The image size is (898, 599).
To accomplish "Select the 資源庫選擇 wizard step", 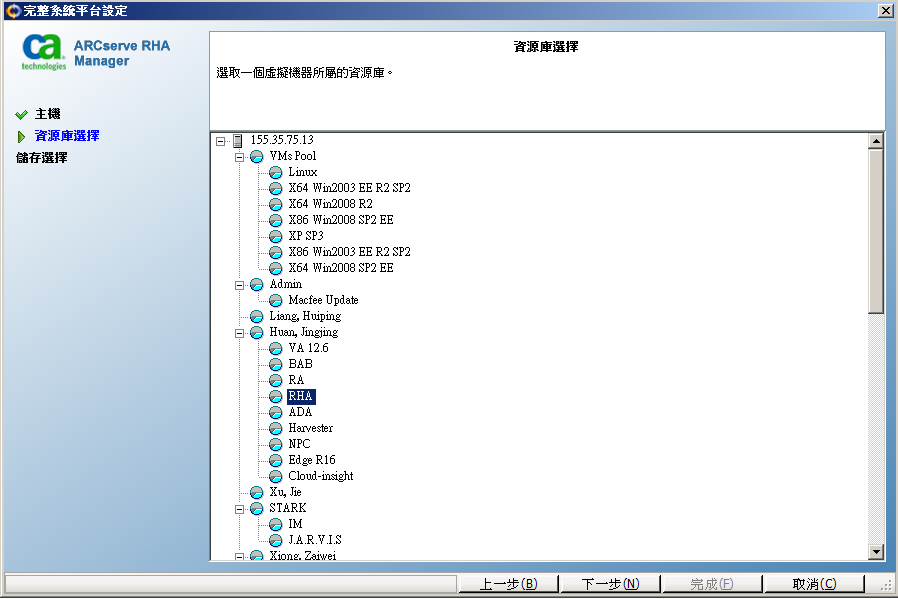I will point(67,136).
